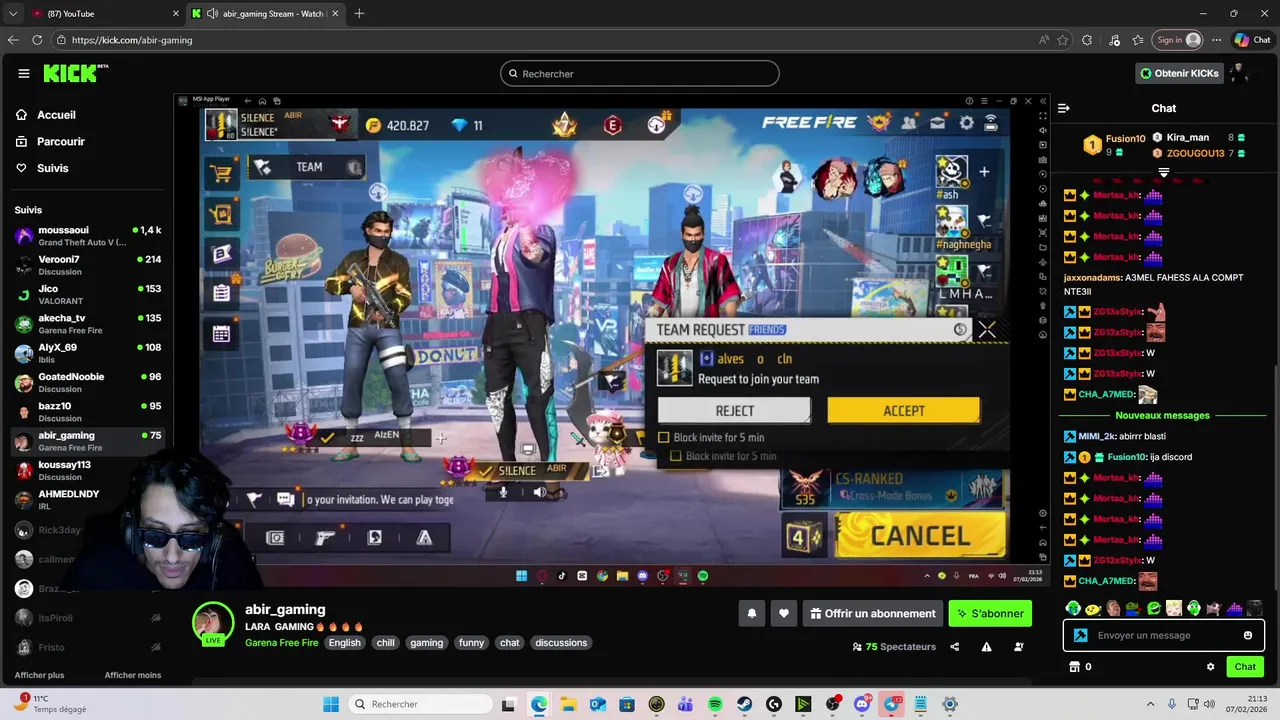The width and height of the screenshot is (1280, 720).
Task: Click Offrir un abonnement gift button
Action: coord(873,613)
